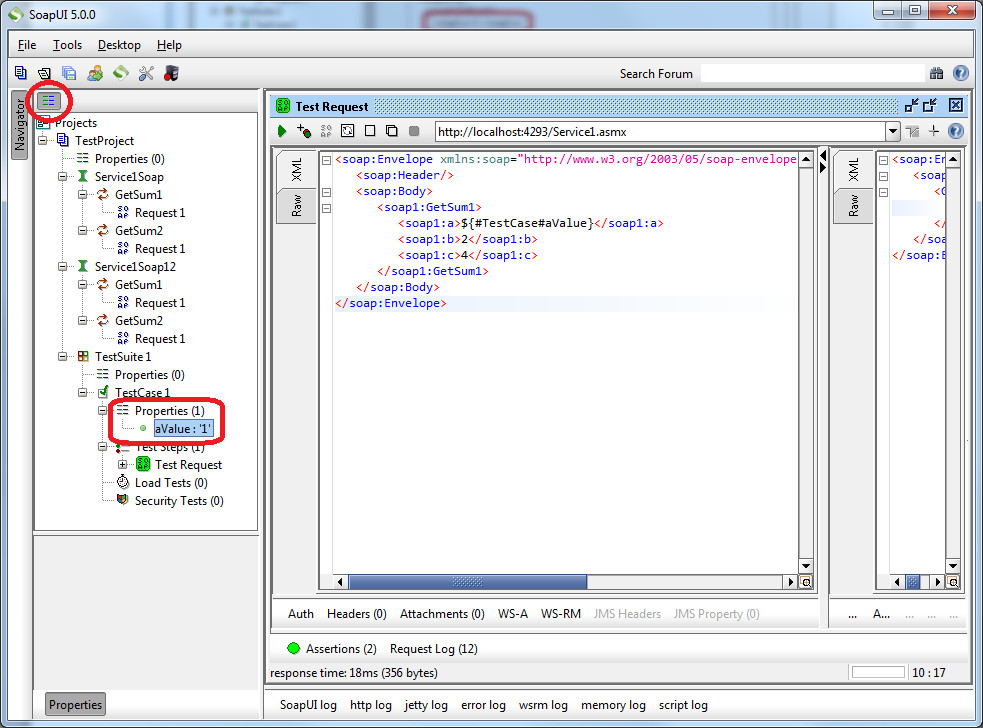Open the WS-RM tab
Screen dimensions: 983x728
click(x=561, y=614)
